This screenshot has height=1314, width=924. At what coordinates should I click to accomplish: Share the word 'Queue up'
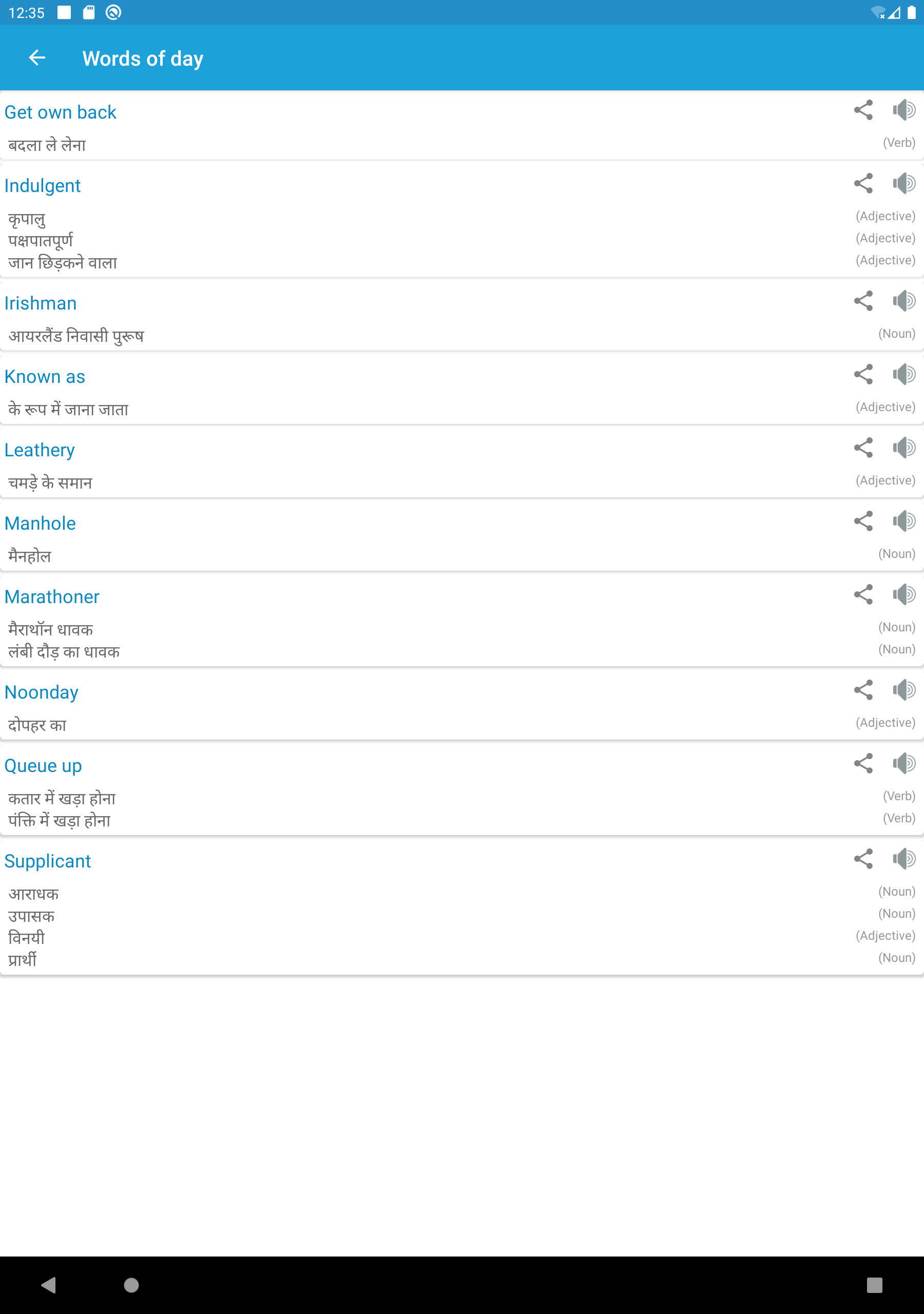pos(863,763)
